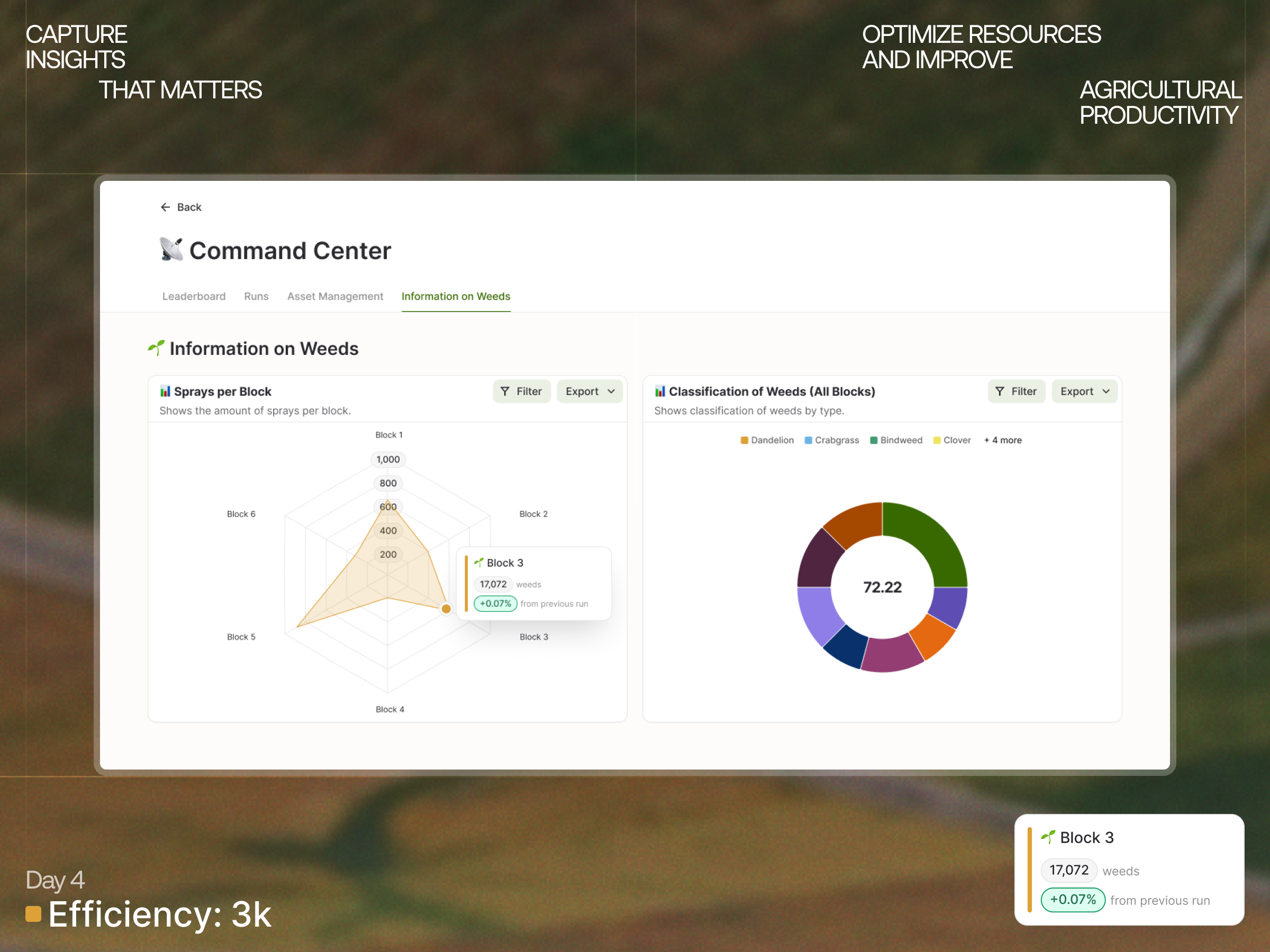
Task: Click the Runs tab
Action: [x=256, y=296]
